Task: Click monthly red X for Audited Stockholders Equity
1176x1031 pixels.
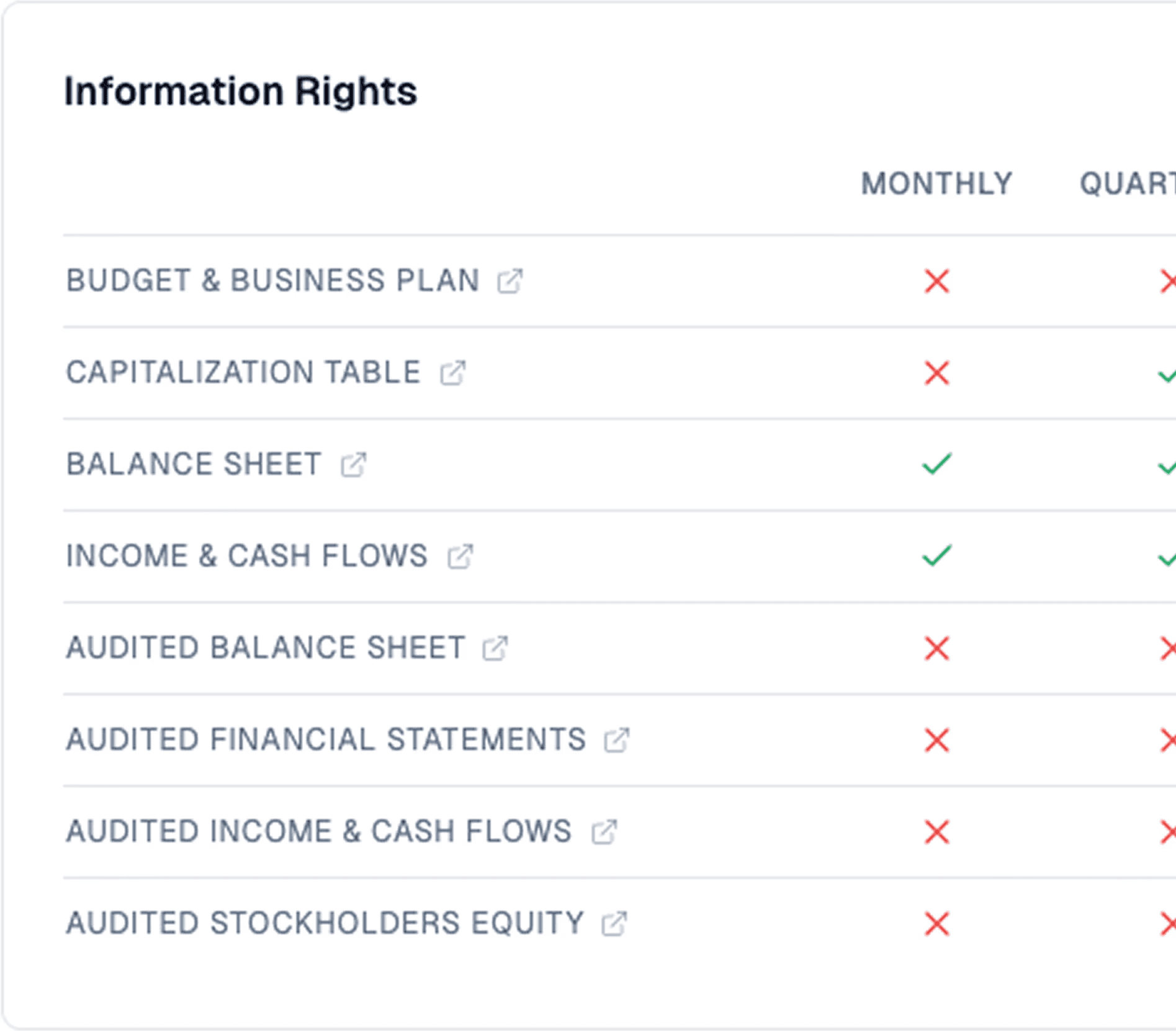Action: click(936, 924)
